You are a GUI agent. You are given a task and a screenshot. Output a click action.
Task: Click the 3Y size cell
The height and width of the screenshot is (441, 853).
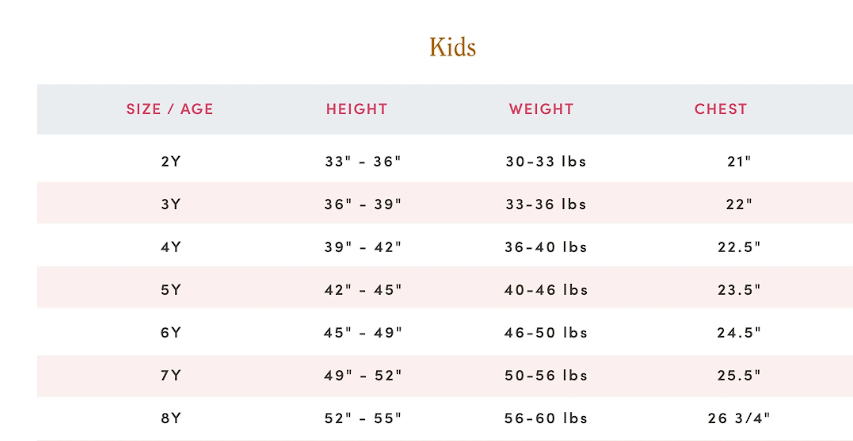tap(171, 204)
